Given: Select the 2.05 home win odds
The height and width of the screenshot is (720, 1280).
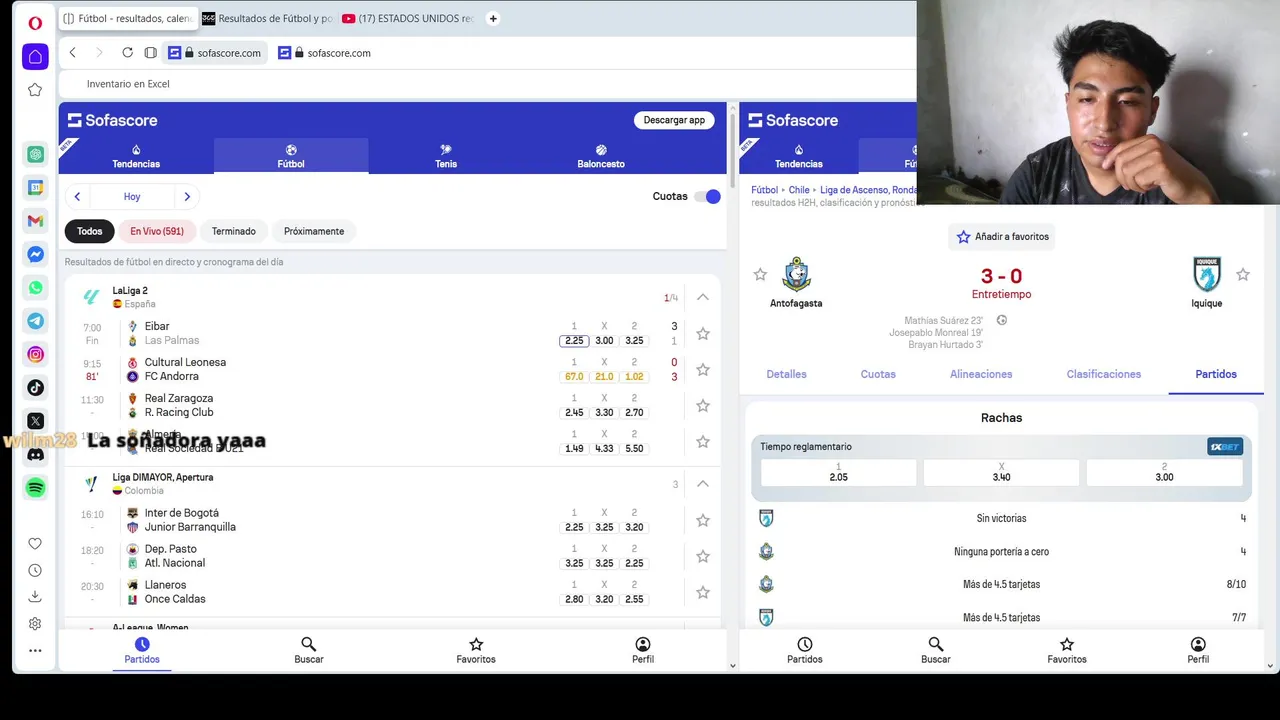Looking at the screenshot, I should [838, 473].
